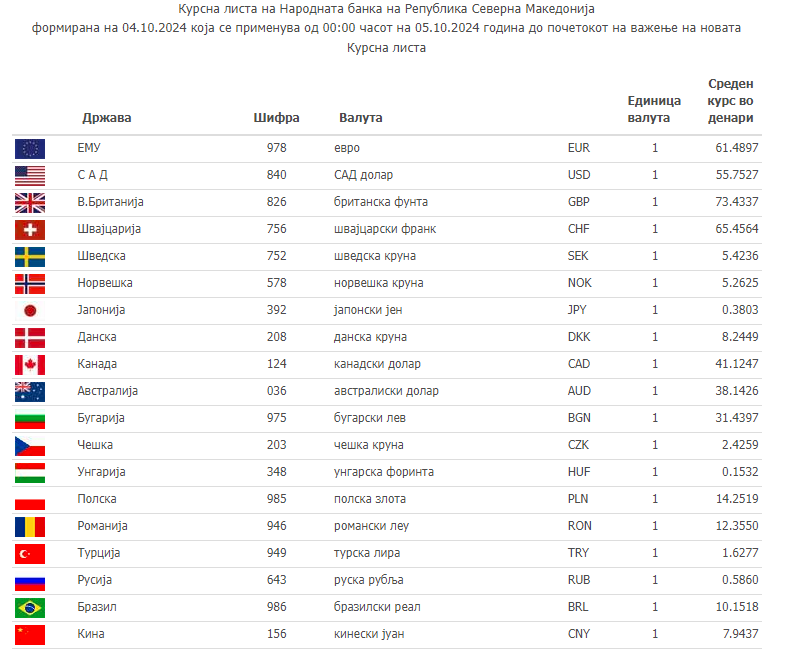The height and width of the screenshot is (649, 804).
Task: Select the Japanese flag icon
Action: [30, 311]
